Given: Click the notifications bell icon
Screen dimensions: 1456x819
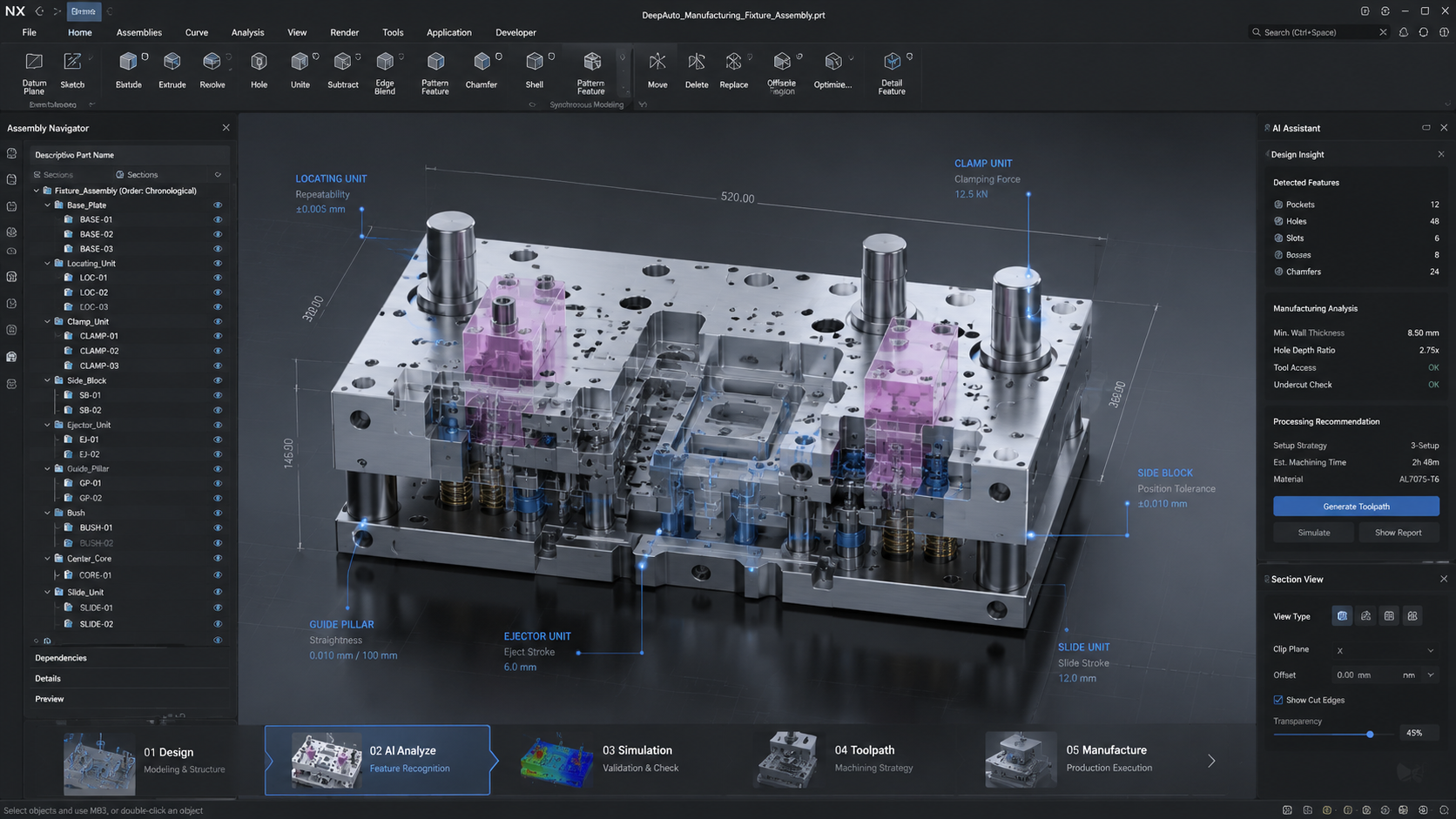Looking at the screenshot, I should tap(1403, 32).
